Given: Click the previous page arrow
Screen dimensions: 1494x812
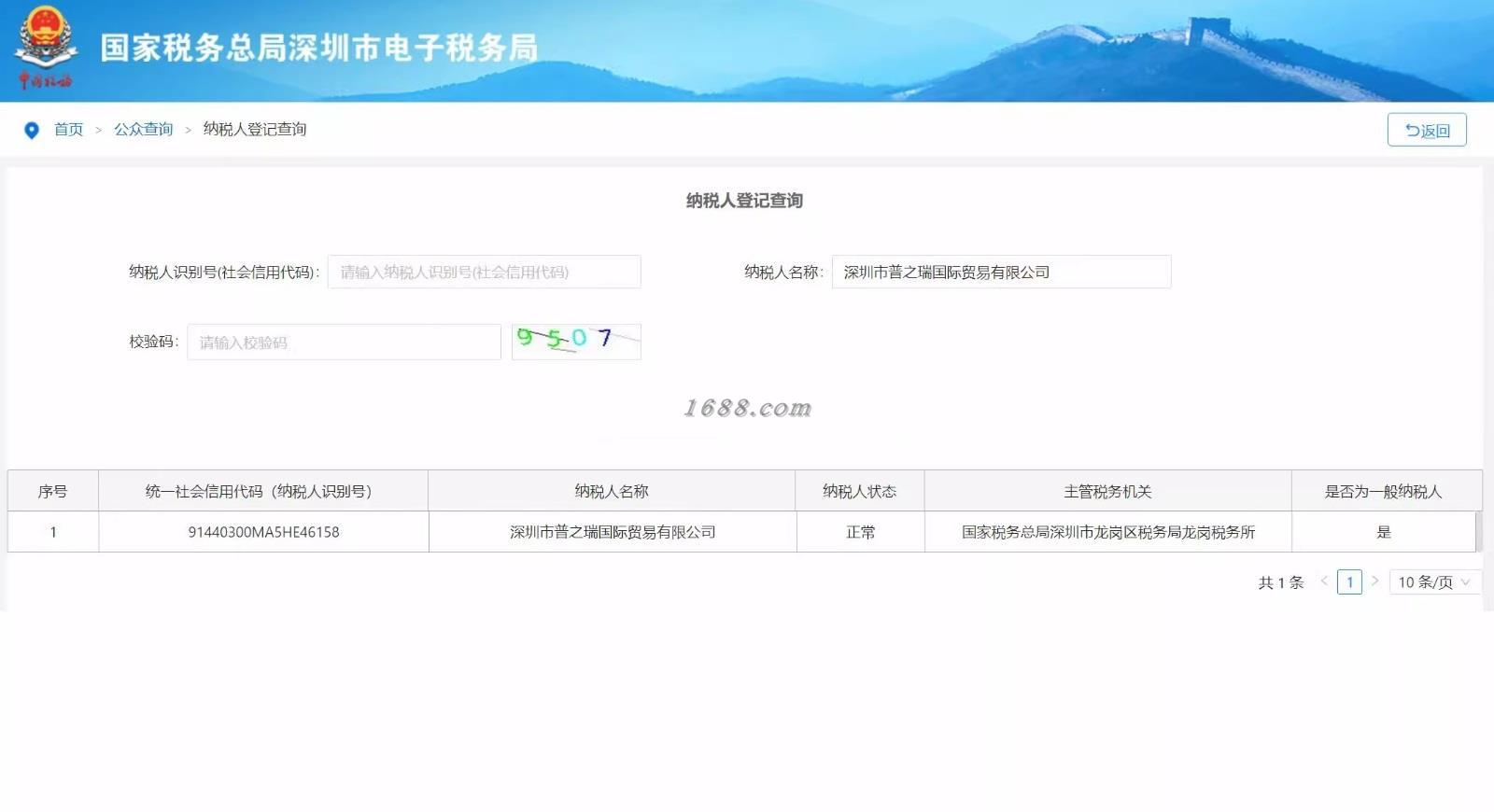Looking at the screenshot, I should (1324, 581).
